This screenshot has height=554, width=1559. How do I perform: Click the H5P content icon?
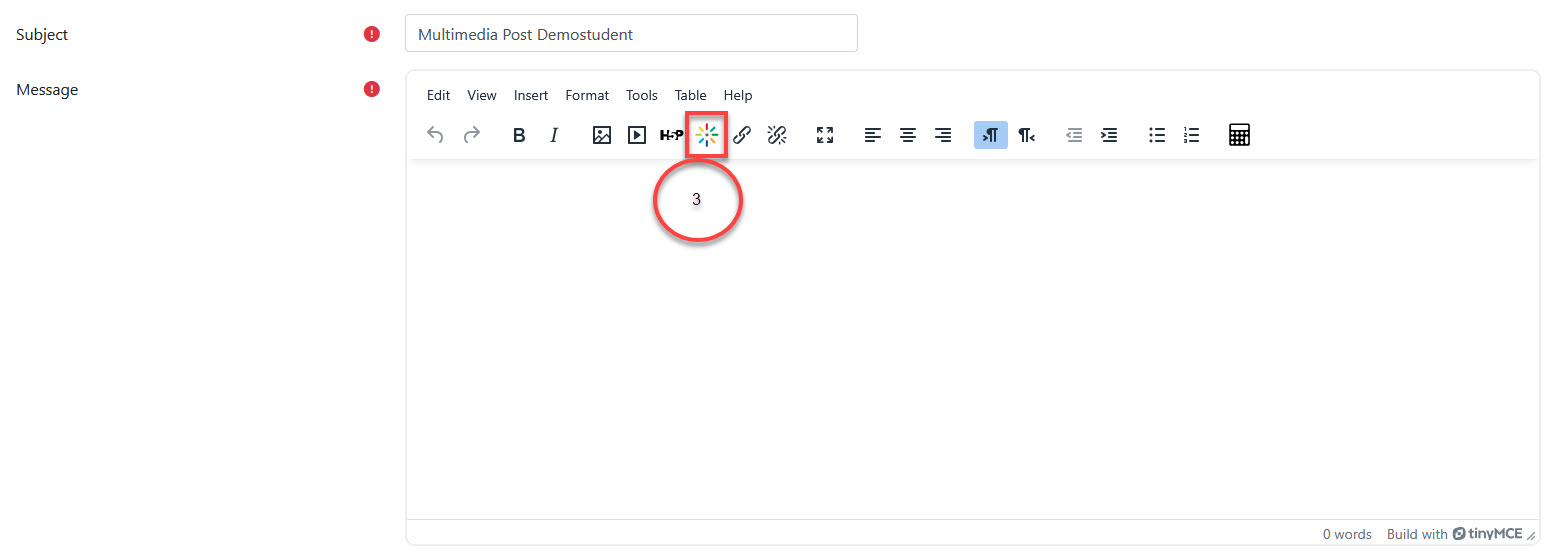pyautogui.click(x=671, y=135)
